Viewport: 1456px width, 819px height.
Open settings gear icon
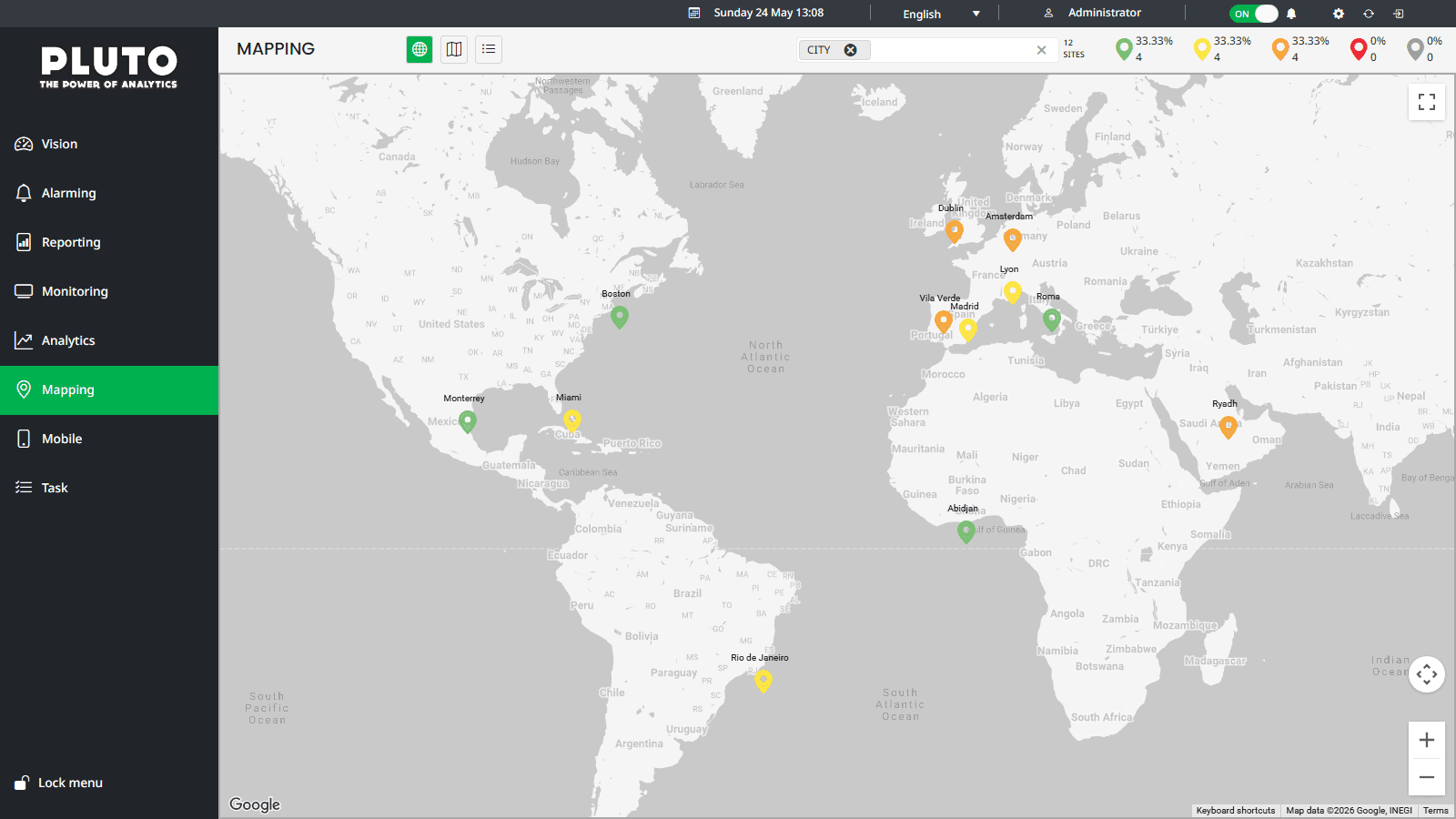point(1339,14)
